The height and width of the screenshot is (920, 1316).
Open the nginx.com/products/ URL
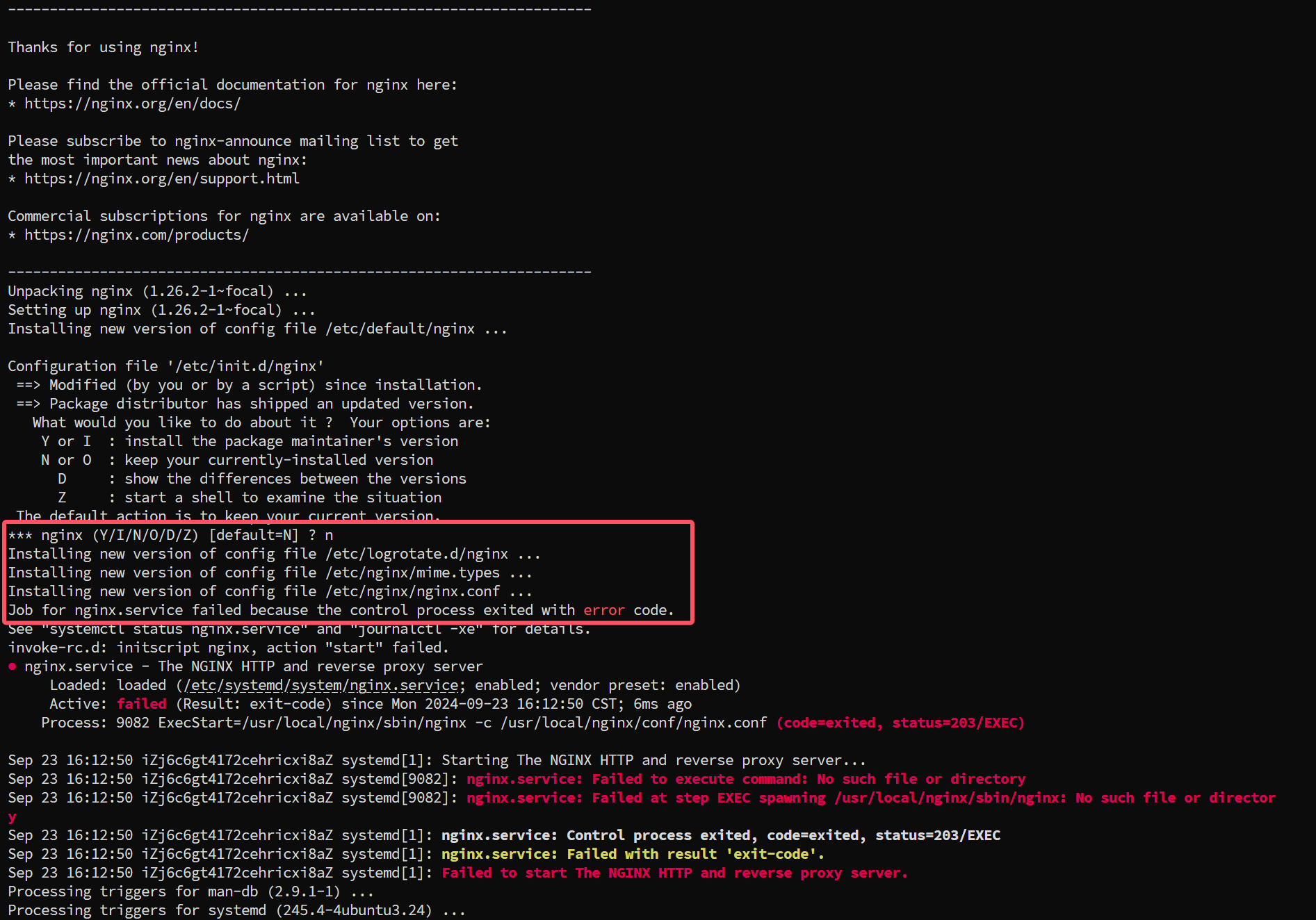coord(136,235)
